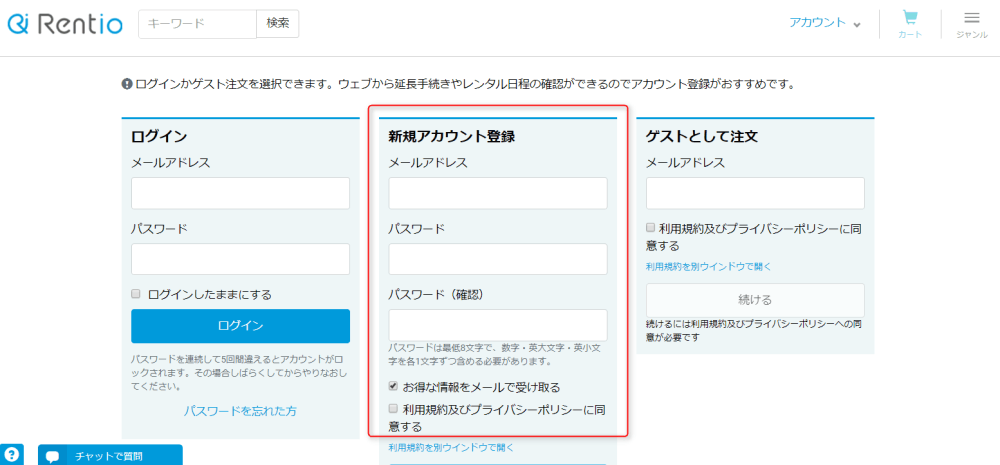Viewport: 1000px width, 465px height.
Task: Open registration 利用規約を別ウインドウで開く link
Action: click(x=451, y=448)
